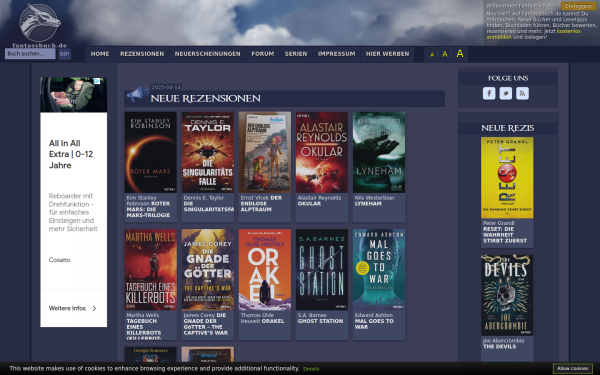Image resolution: width=600 pixels, height=375 pixels.
Task: Select the medium font size A
Action: pos(445,54)
